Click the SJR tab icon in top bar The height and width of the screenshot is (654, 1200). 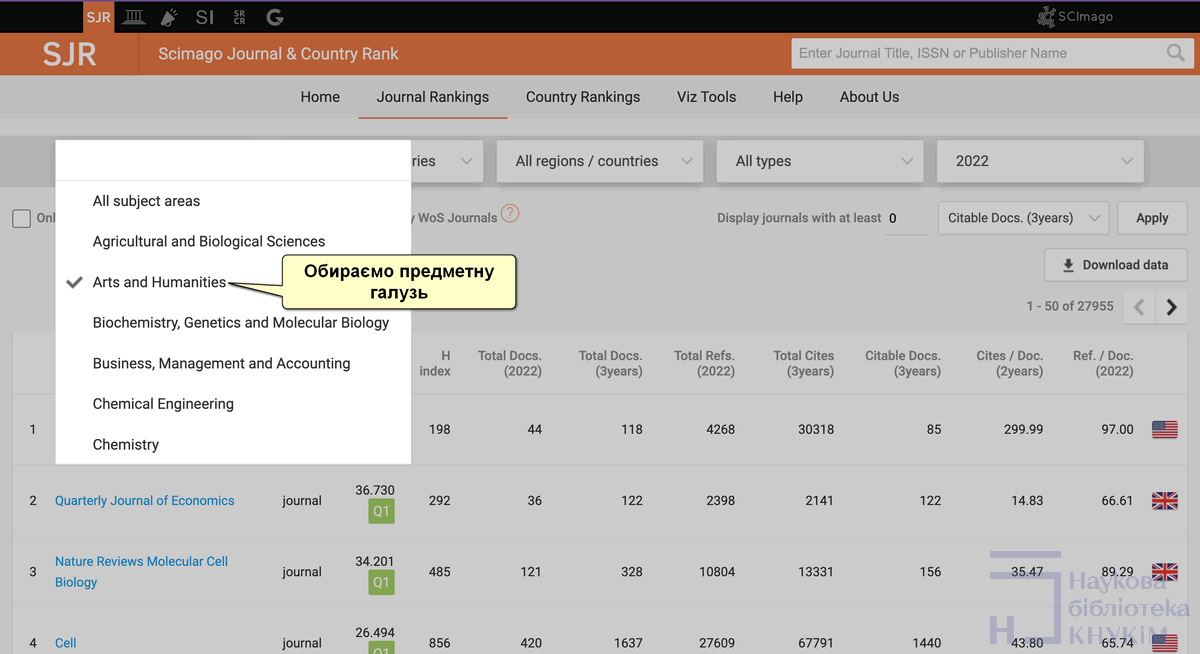pos(98,17)
